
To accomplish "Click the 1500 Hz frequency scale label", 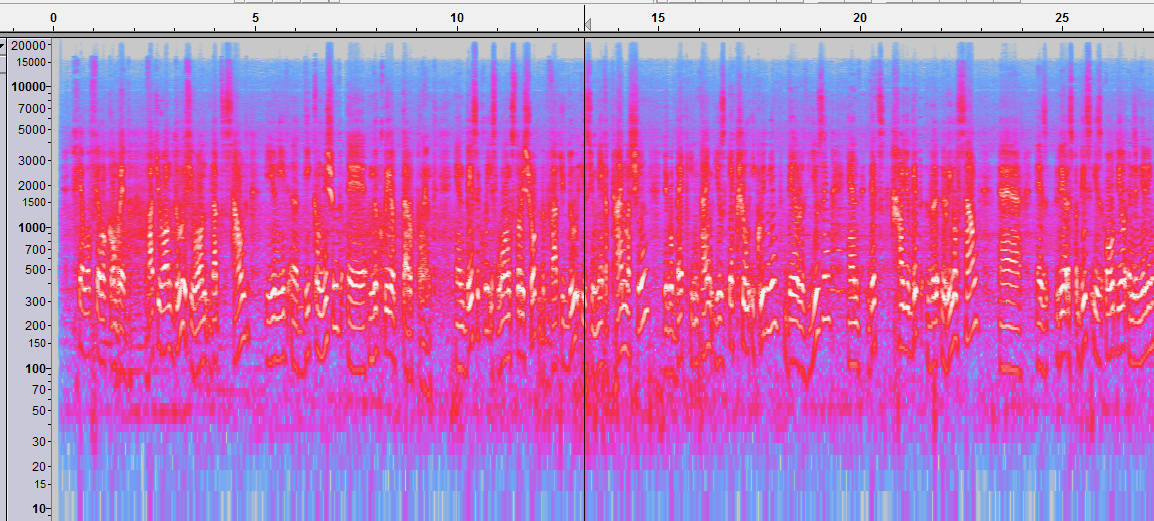I will coord(32,202).
